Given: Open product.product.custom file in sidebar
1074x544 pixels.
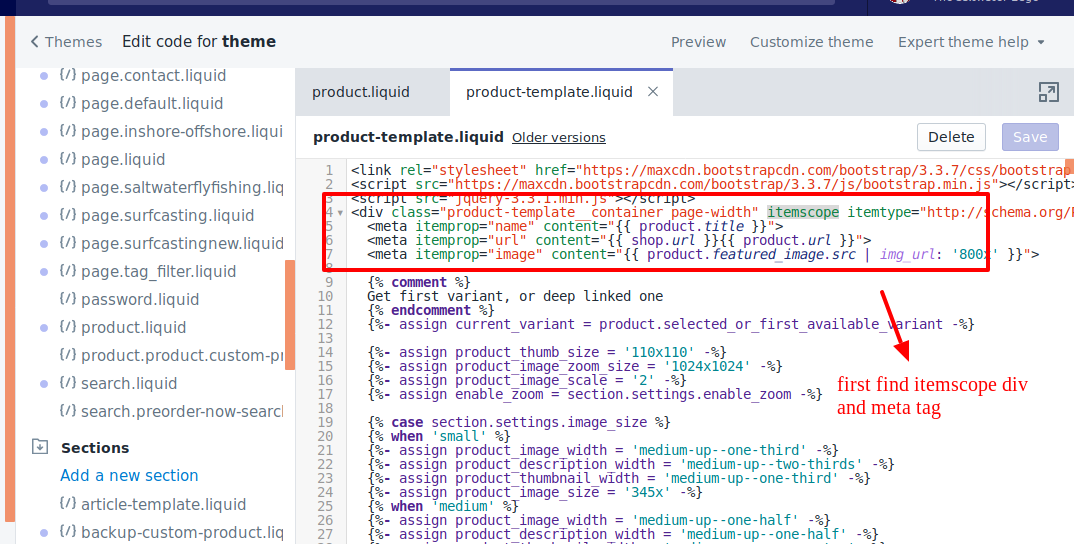Looking at the screenshot, I should tap(182, 356).
